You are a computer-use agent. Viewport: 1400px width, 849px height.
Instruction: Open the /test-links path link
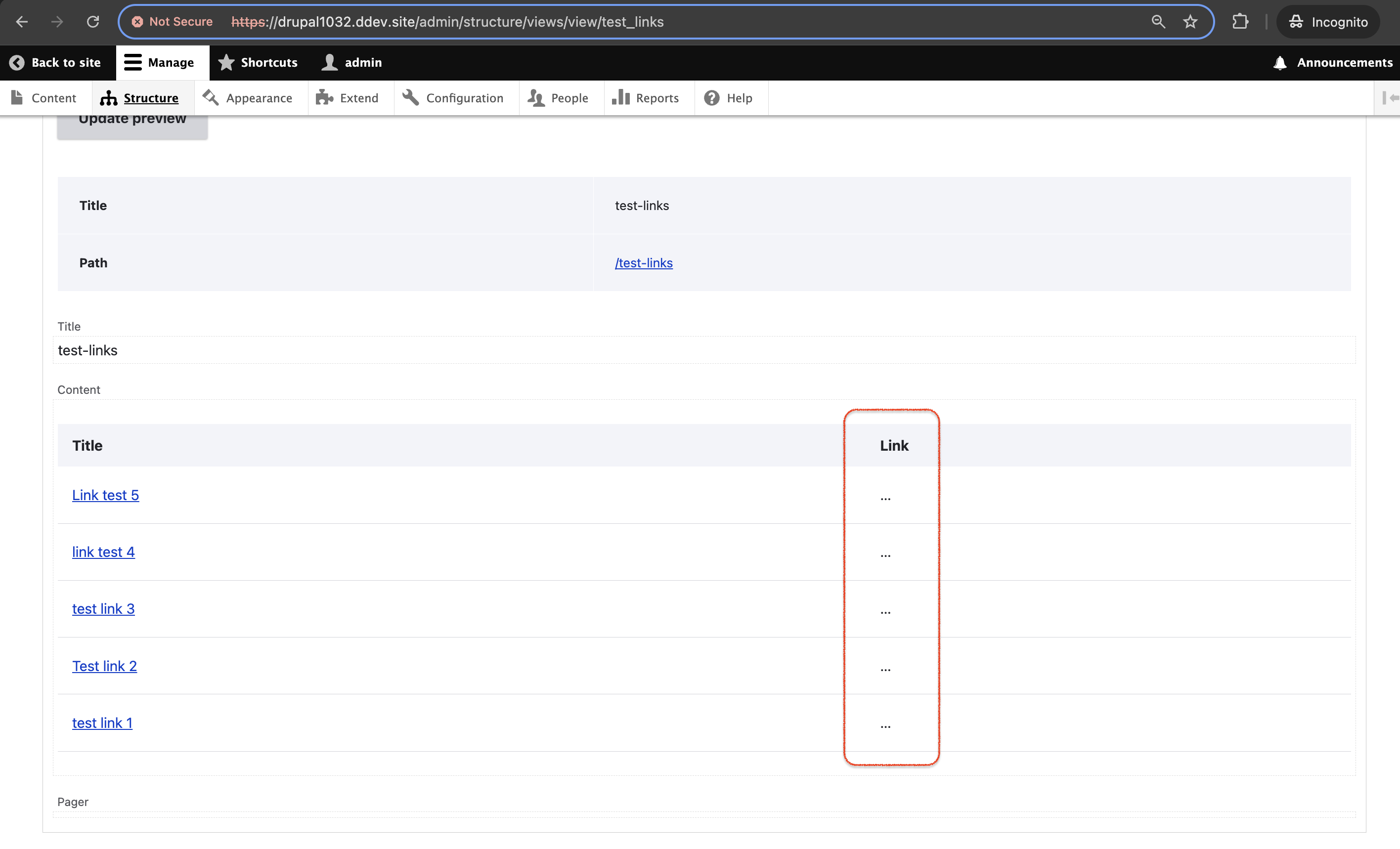click(643, 263)
